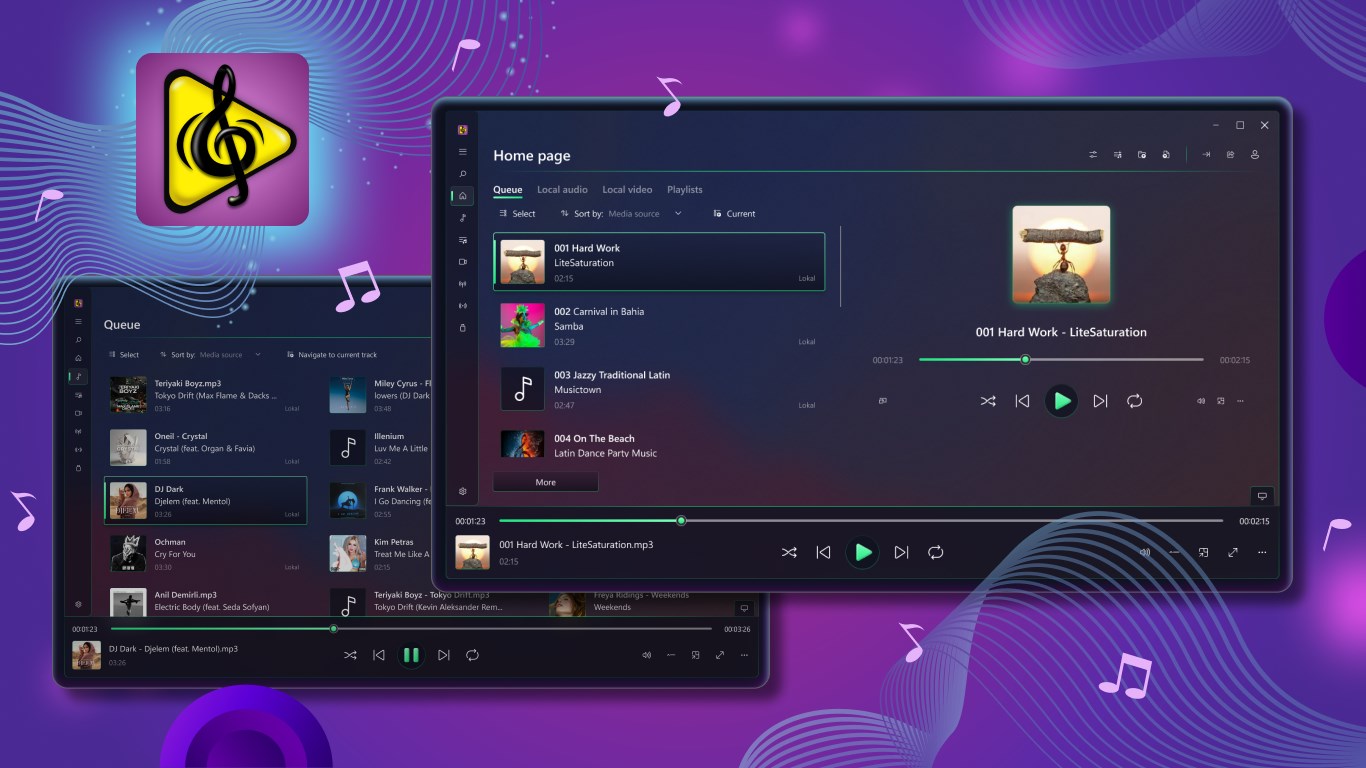This screenshot has height=768, width=1366.
Task: Click More button below track list
Action: tap(545, 482)
